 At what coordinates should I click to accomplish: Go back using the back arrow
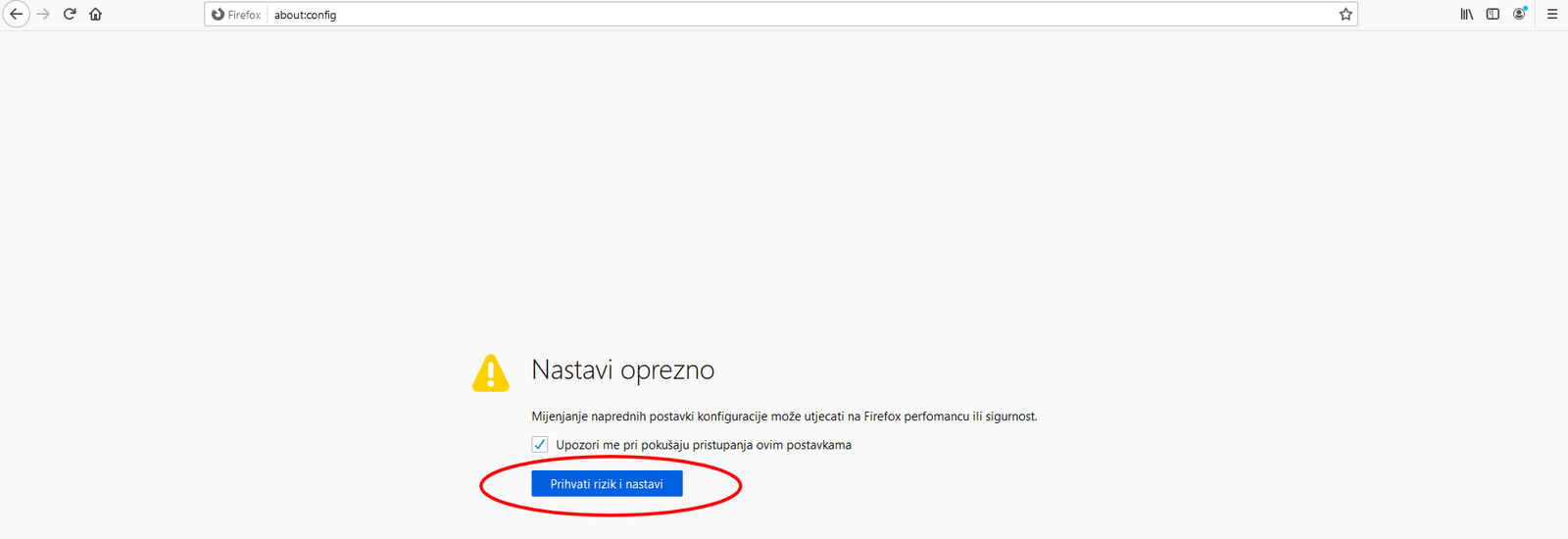[17, 15]
